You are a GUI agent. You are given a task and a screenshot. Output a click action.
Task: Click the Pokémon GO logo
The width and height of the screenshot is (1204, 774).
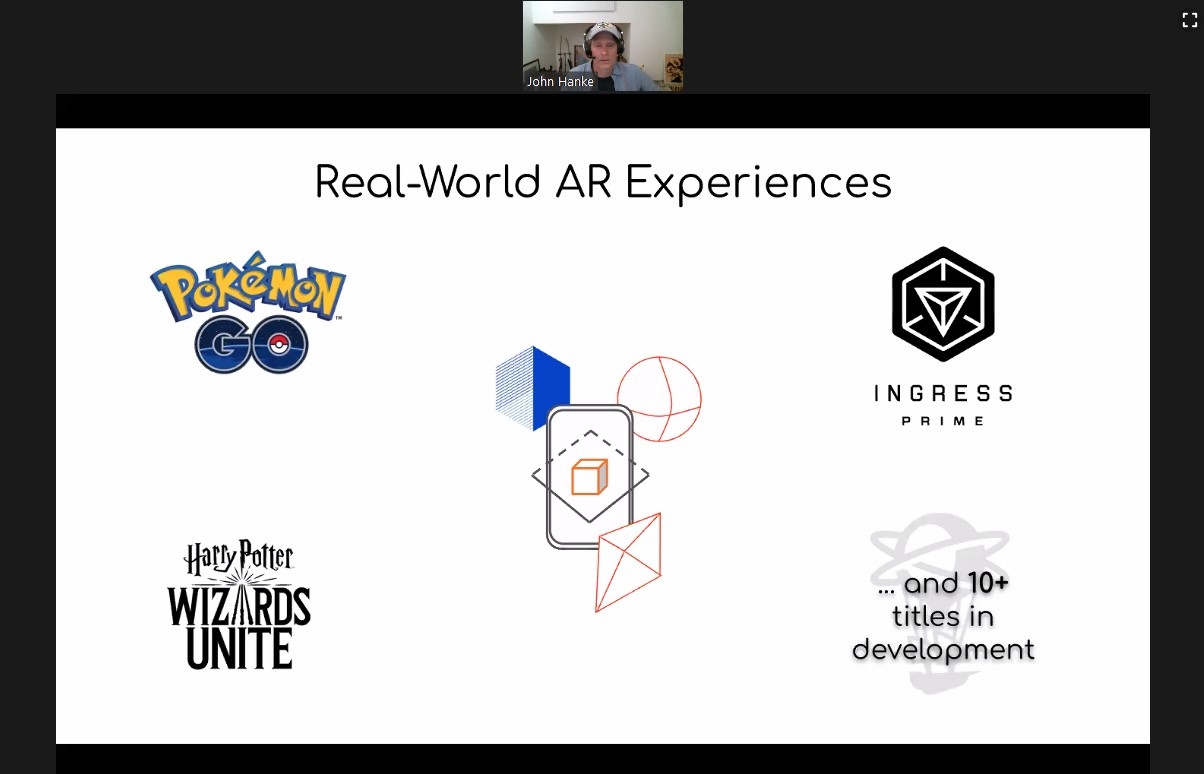pyautogui.click(x=248, y=310)
